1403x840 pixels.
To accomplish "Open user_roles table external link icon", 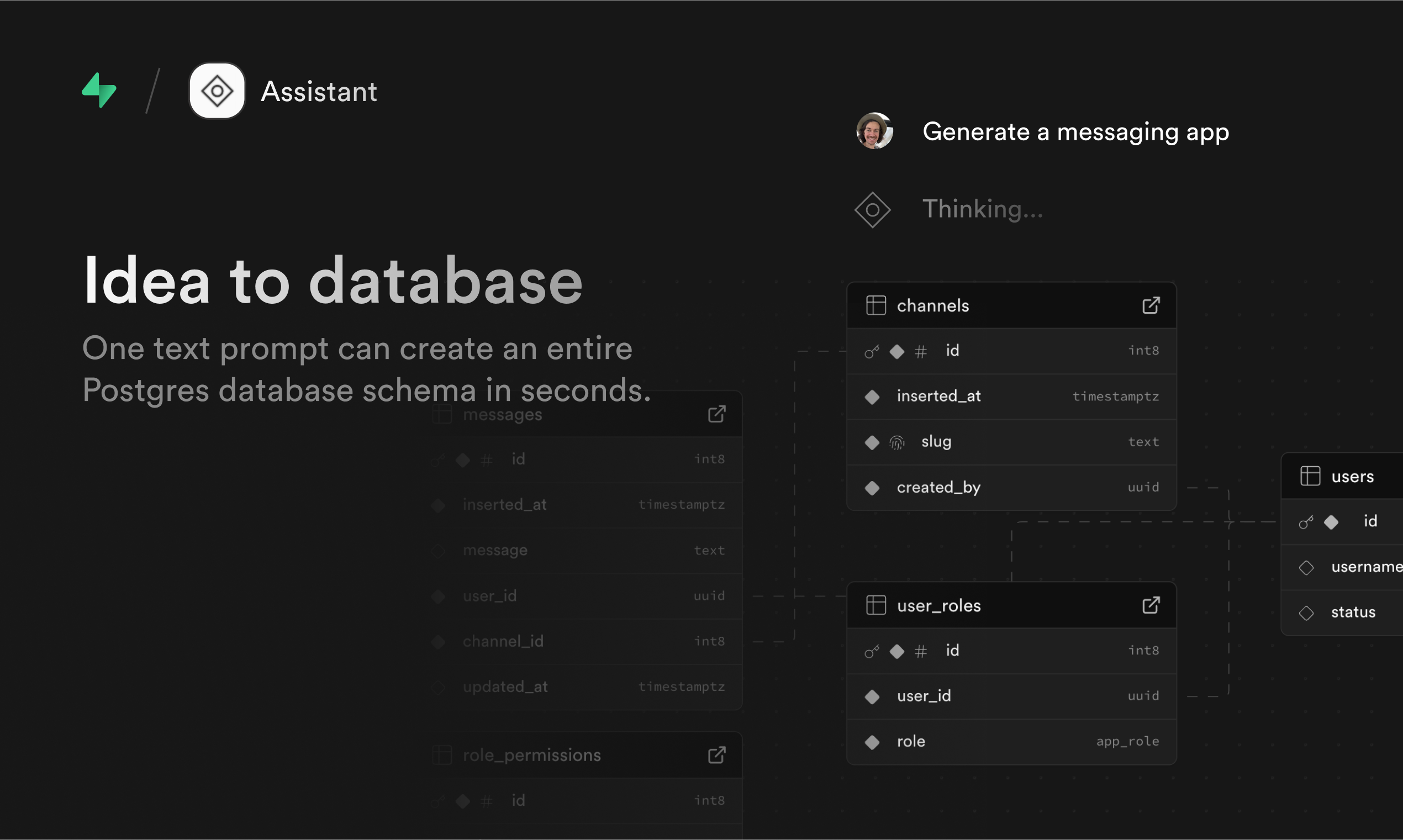I will point(1151,605).
